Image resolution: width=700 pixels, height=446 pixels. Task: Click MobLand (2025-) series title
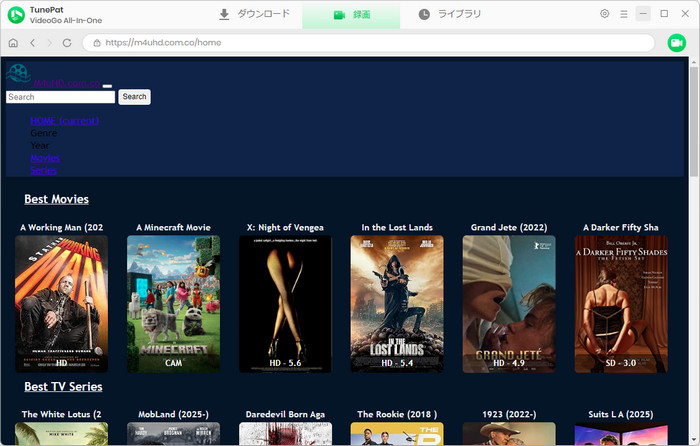pos(174,415)
